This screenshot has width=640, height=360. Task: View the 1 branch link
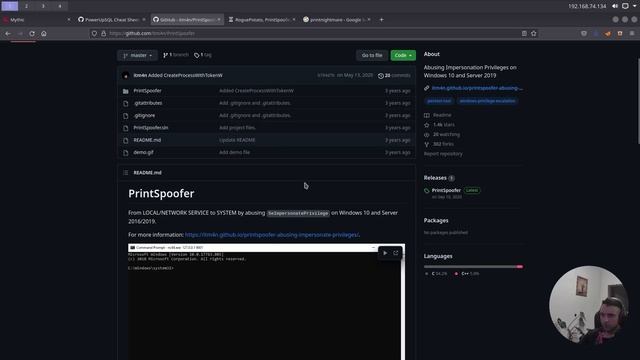click(x=176, y=55)
